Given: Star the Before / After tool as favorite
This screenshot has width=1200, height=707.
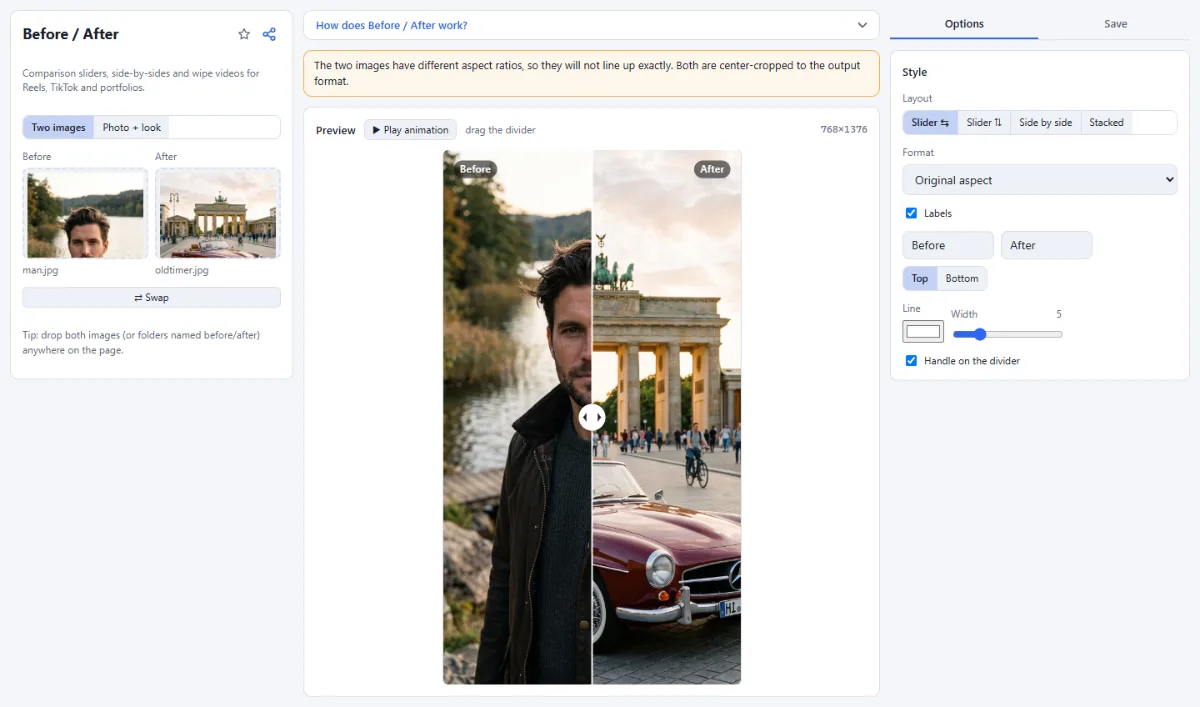Looking at the screenshot, I should pos(244,34).
